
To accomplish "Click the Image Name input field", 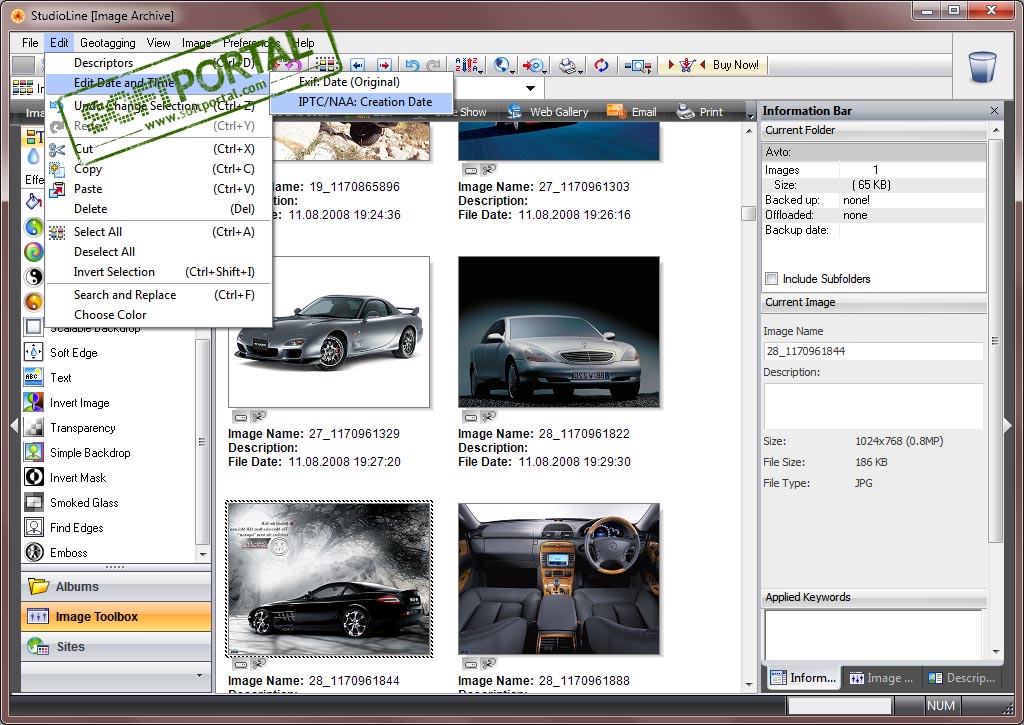I will point(873,351).
